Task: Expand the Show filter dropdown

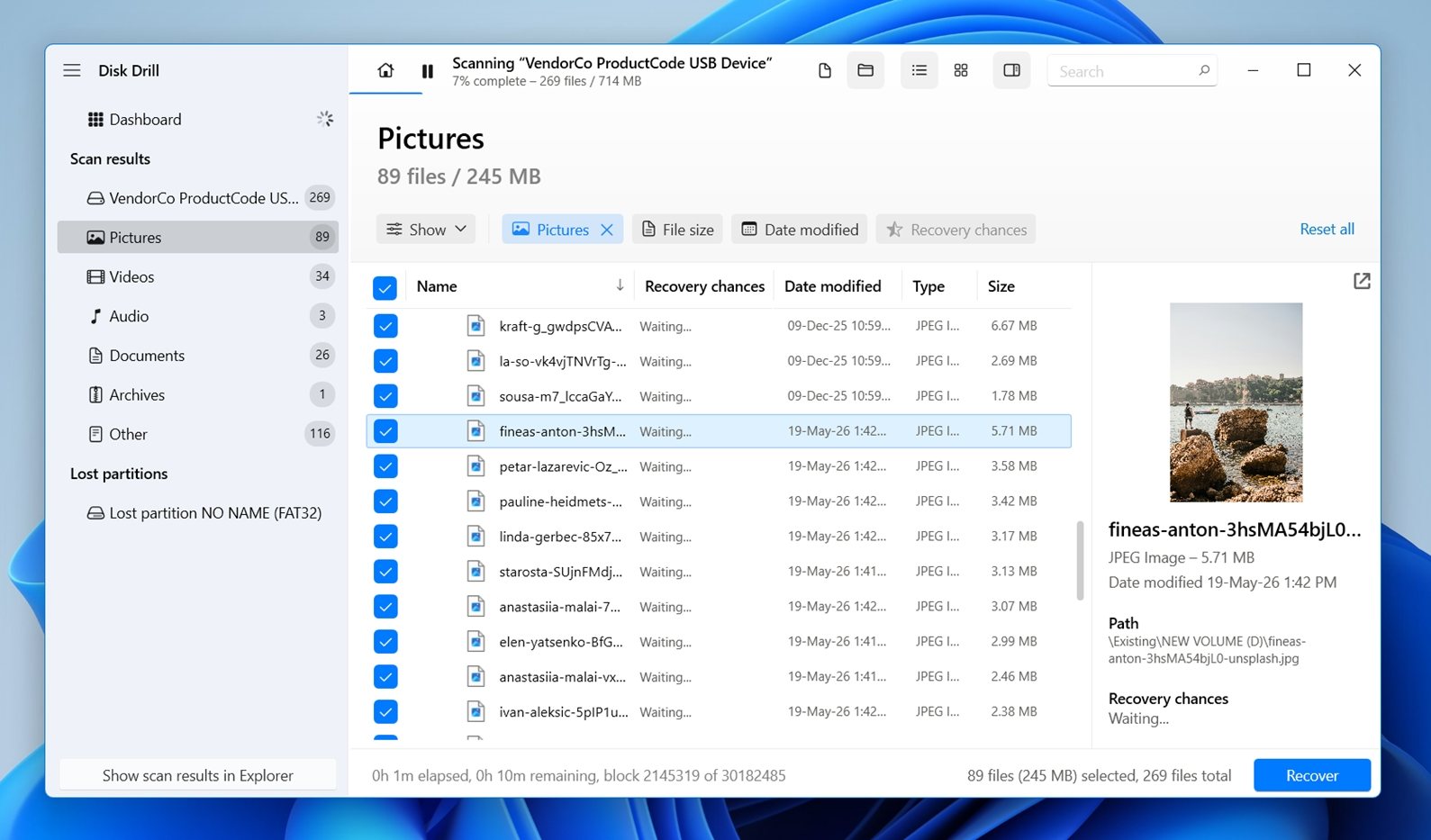Action: tap(426, 230)
